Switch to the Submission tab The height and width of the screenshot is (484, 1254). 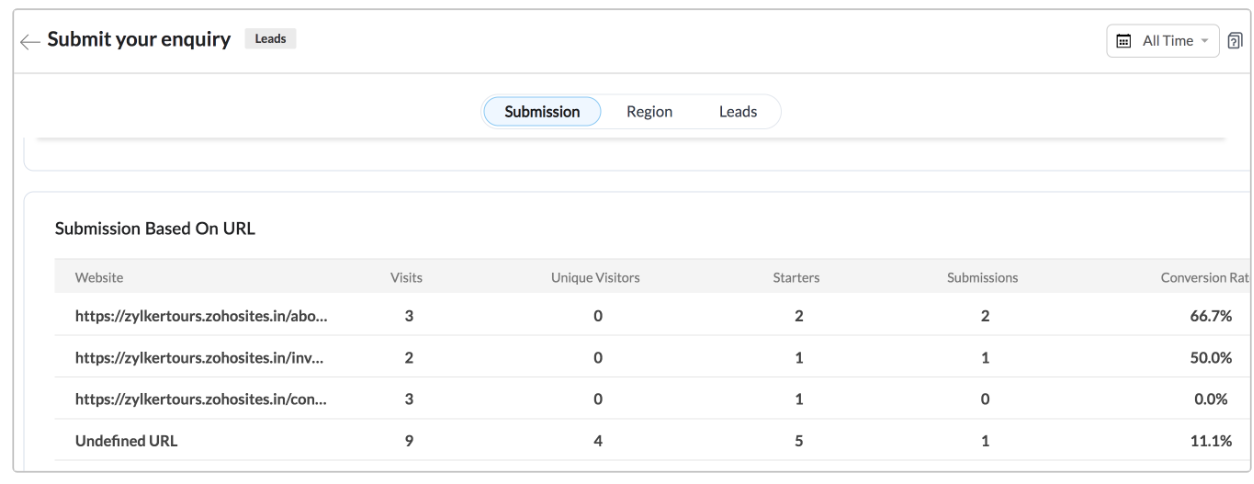[x=541, y=112]
